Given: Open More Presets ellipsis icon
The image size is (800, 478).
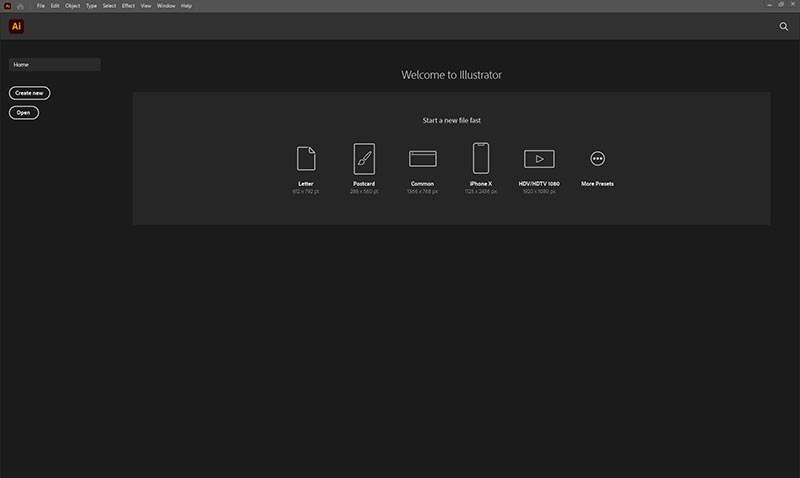Looking at the screenshot, I should click(x=597, y=159).
